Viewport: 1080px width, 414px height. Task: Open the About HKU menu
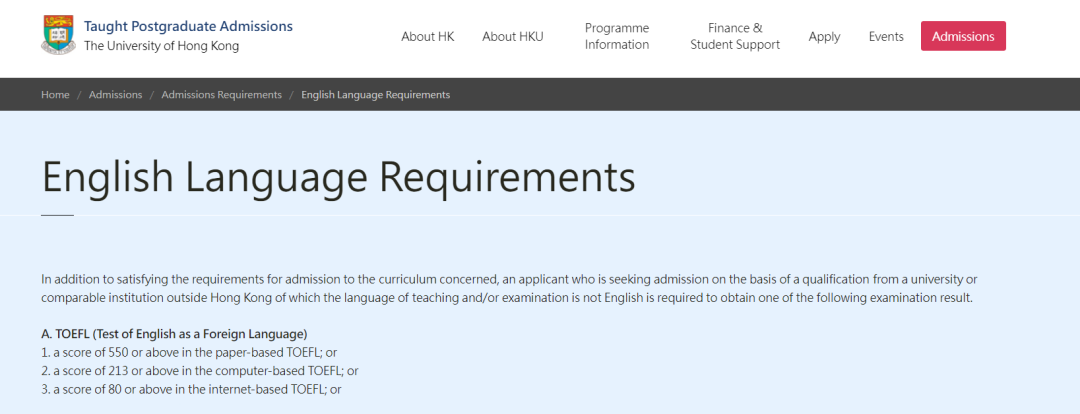(513, 36)
